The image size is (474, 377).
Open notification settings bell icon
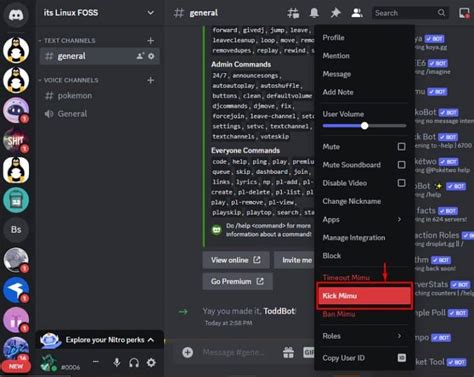coord(314,13)
